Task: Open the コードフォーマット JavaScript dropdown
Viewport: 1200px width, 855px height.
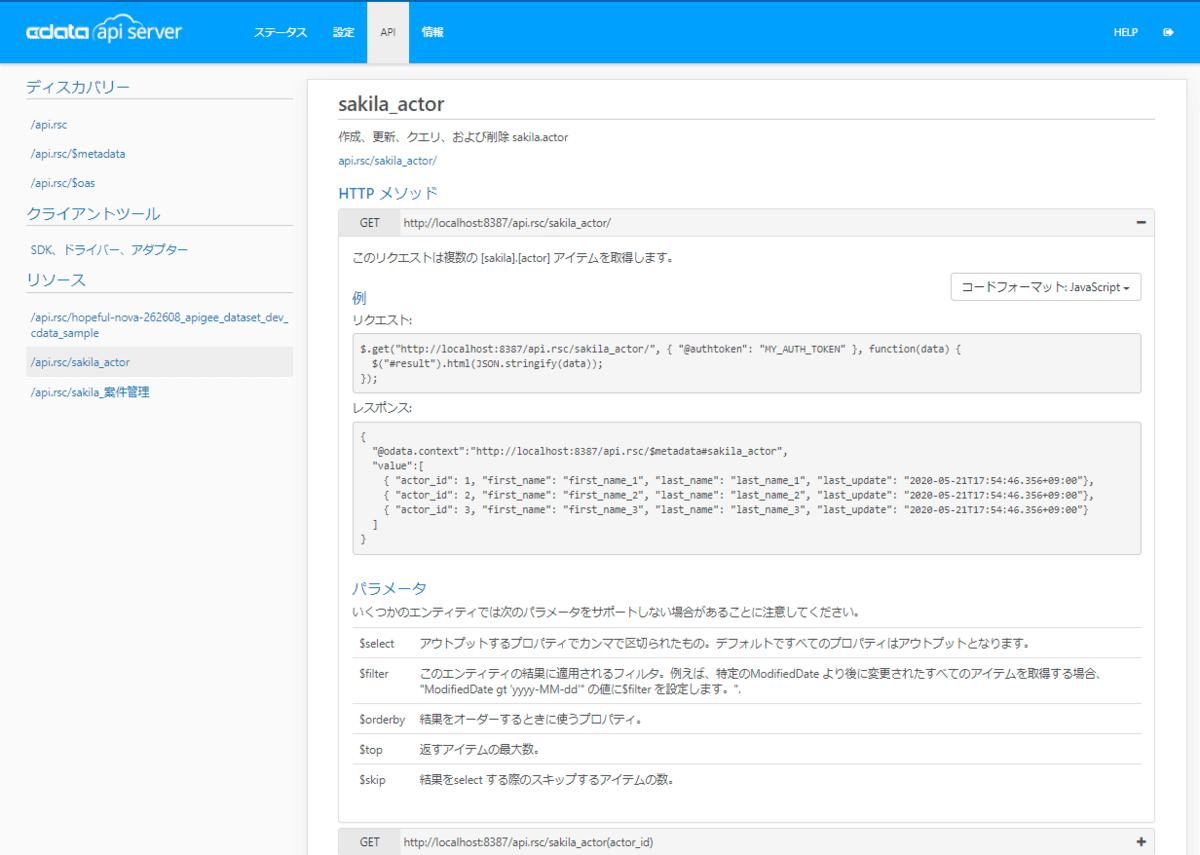Action: click(x=1045, y=287)
